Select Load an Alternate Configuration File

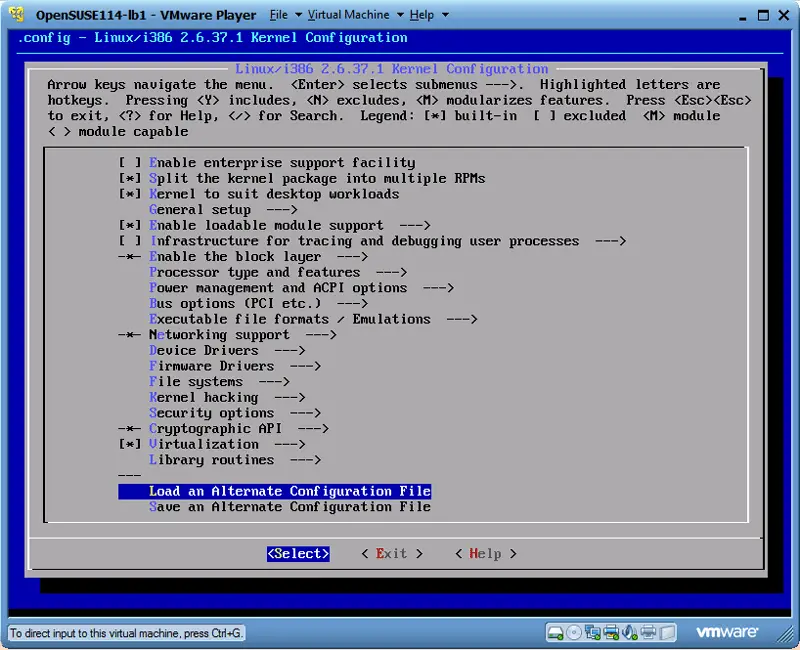(274, 491)
